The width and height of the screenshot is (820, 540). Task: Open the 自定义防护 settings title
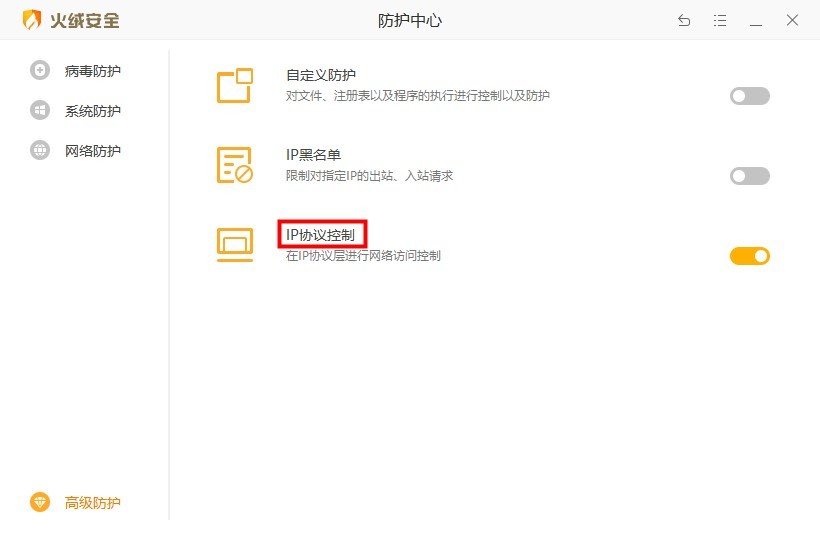click(321, 75)
